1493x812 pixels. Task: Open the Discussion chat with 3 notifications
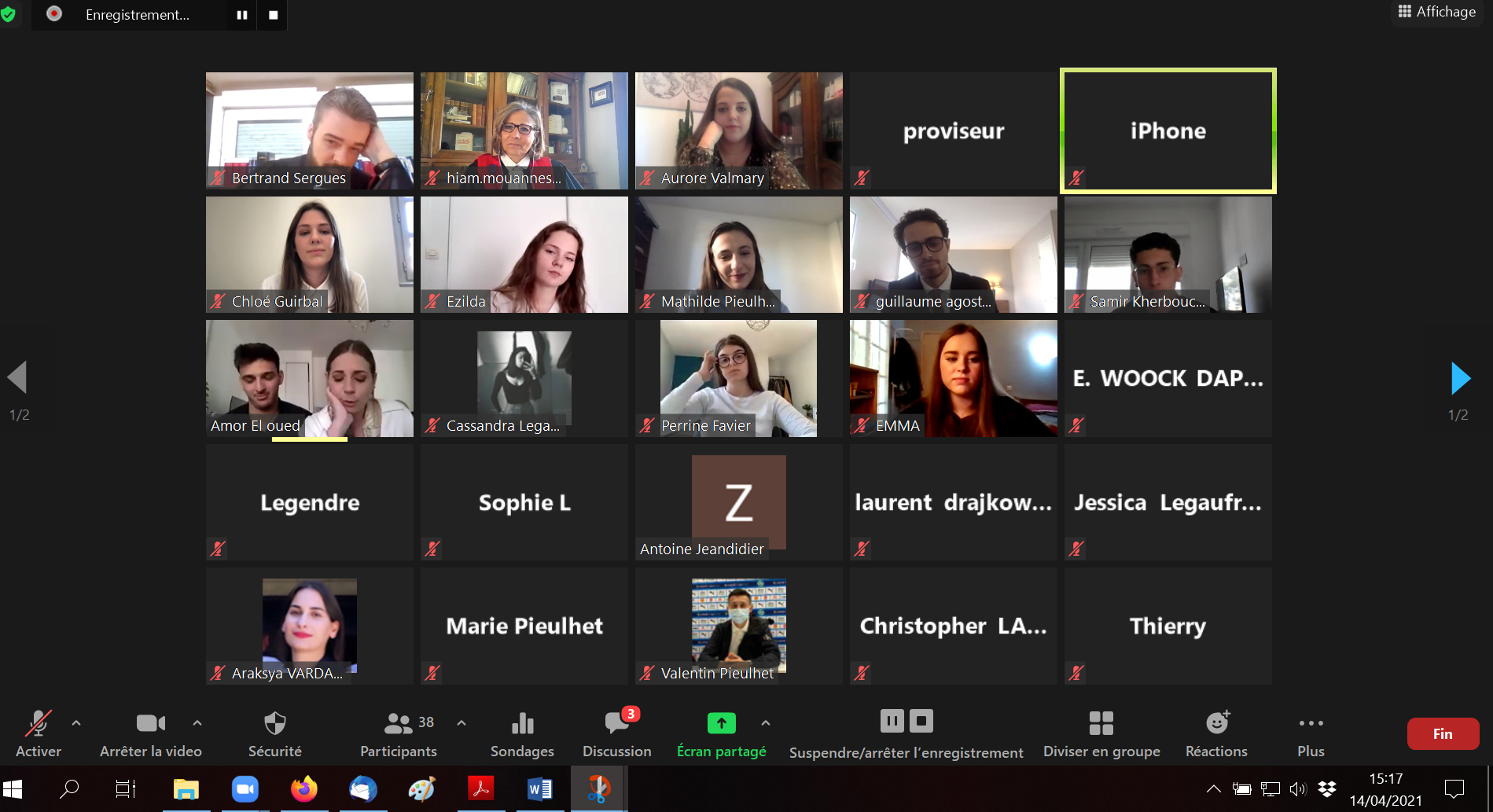coord(617,734)
